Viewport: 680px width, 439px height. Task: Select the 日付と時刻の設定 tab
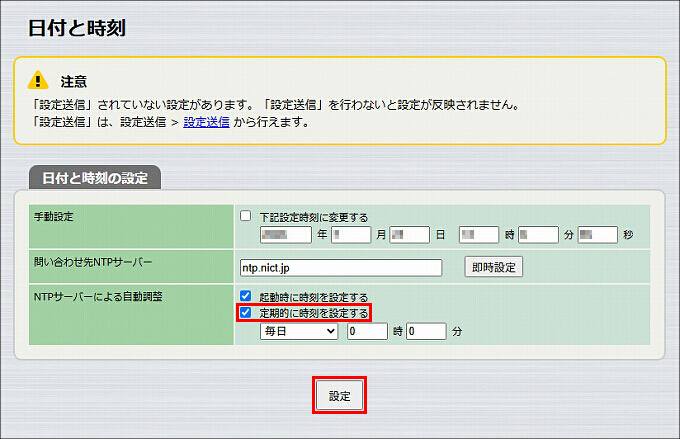click(x=95, y=177)
